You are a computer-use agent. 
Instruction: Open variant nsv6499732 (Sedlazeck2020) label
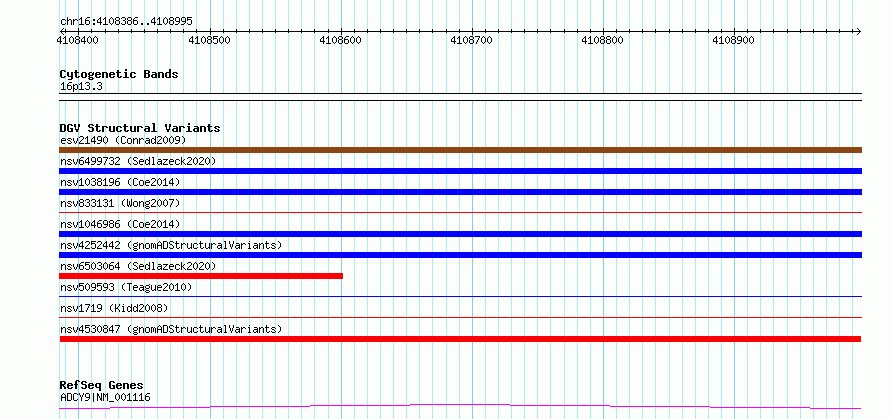[x=138, y=161]
